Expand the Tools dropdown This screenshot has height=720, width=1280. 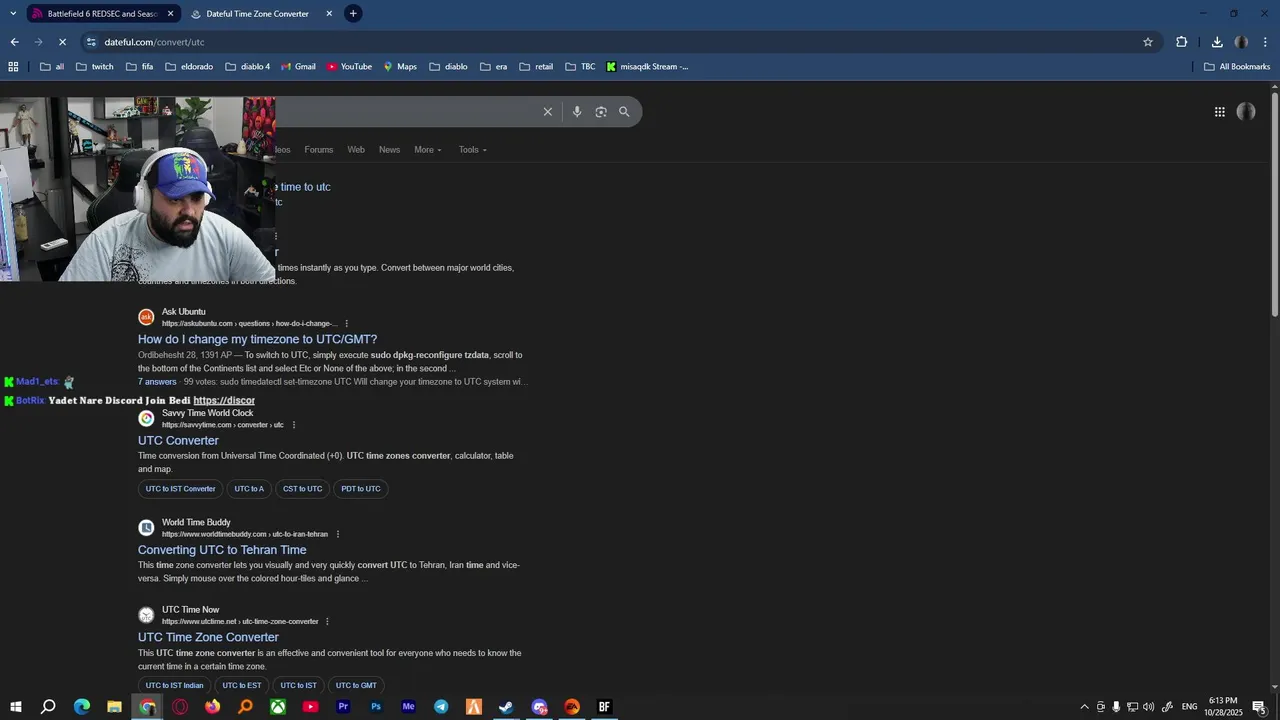click(473, 150)
